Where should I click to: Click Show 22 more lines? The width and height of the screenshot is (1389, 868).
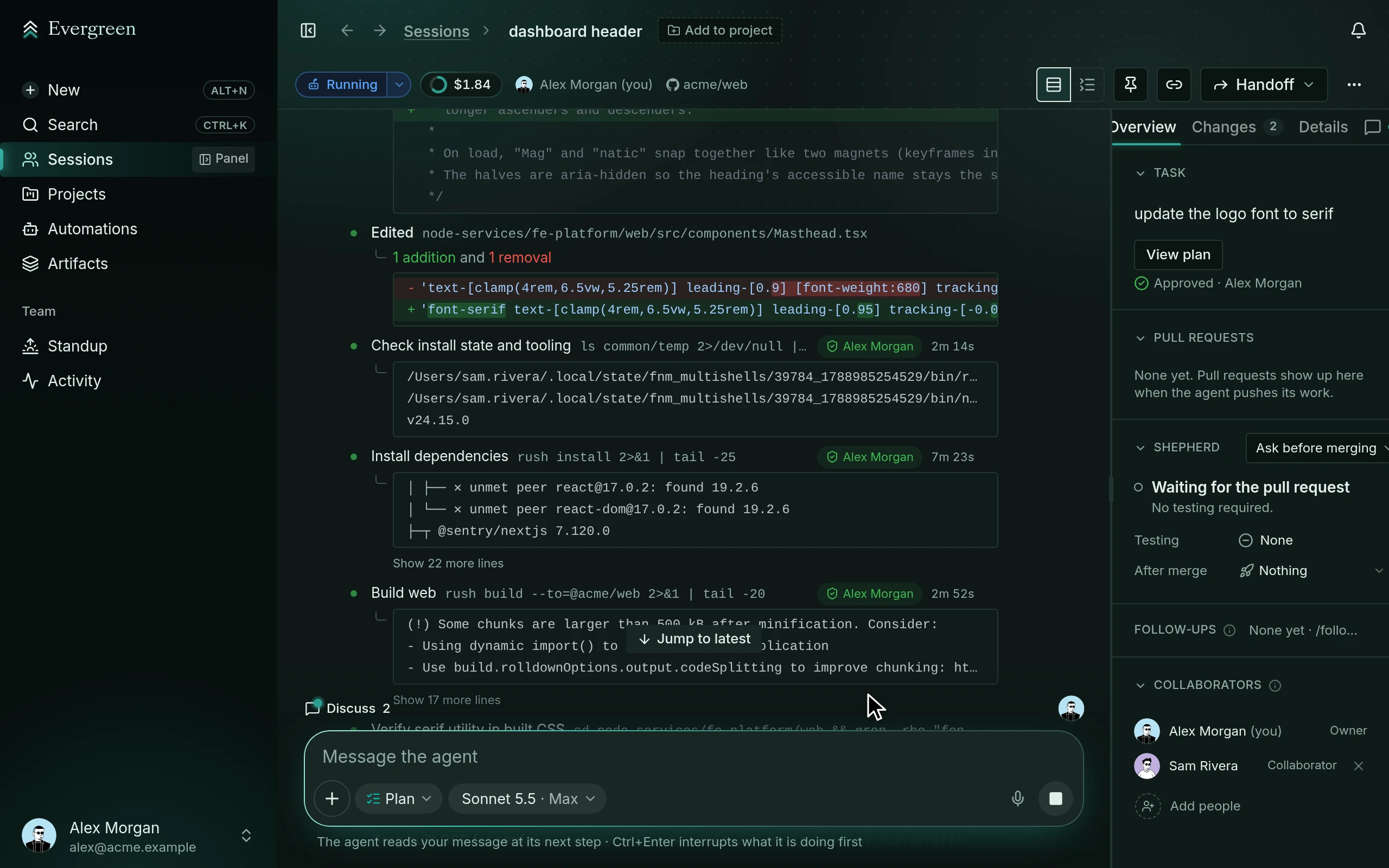point(448,563)
